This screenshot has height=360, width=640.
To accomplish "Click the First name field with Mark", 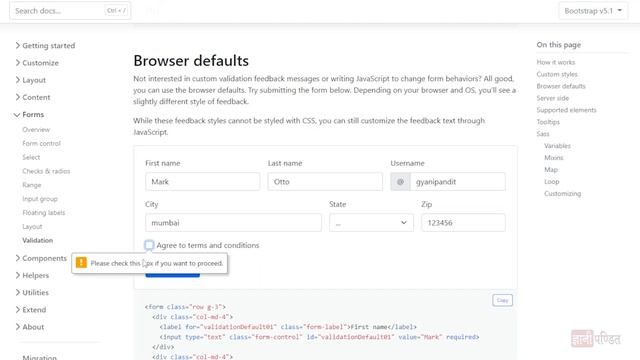I will [202, 182].
